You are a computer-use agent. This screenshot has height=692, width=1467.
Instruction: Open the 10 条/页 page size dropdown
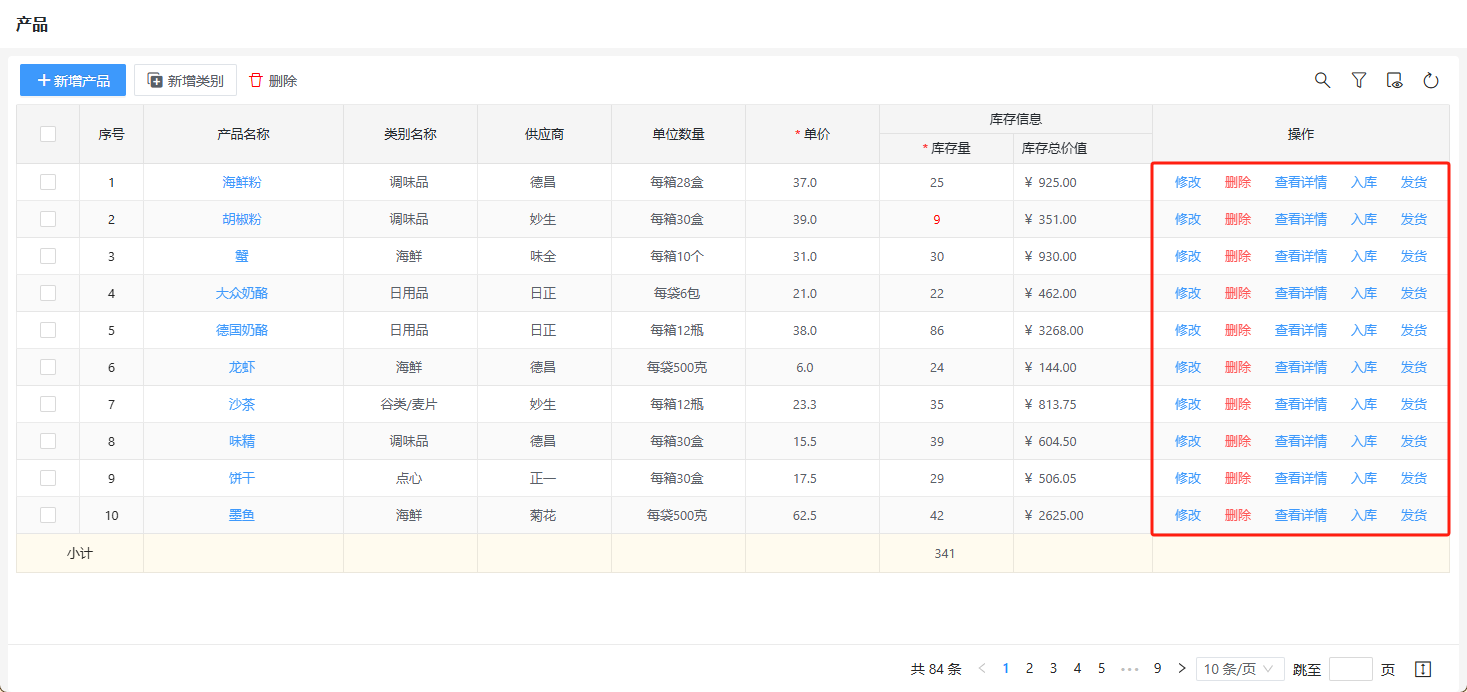[x=1240, y=669]
